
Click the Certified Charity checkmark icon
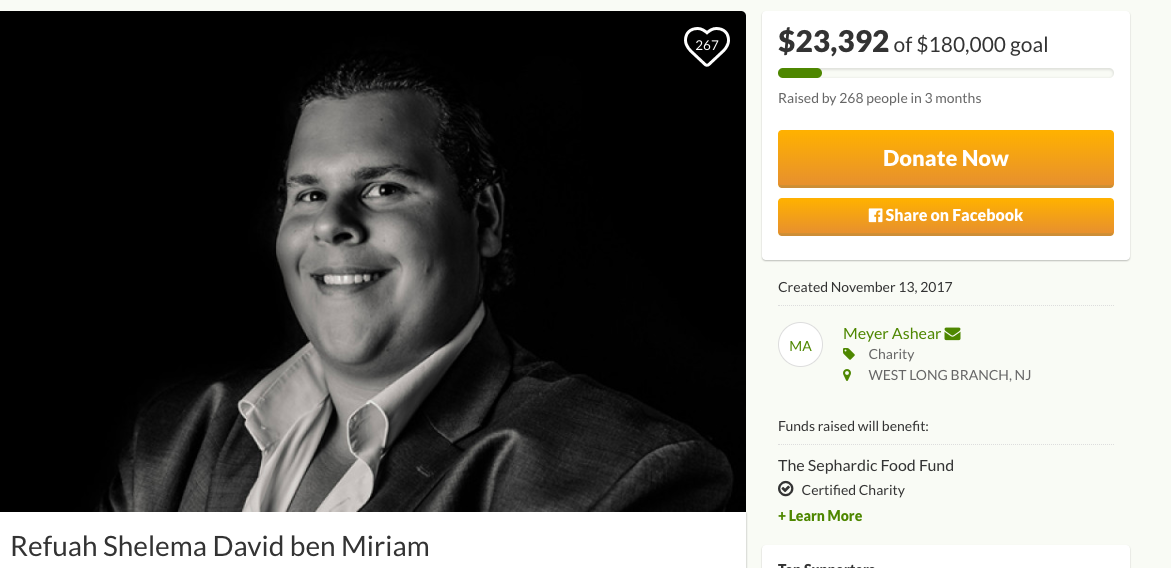coord(786,490)
